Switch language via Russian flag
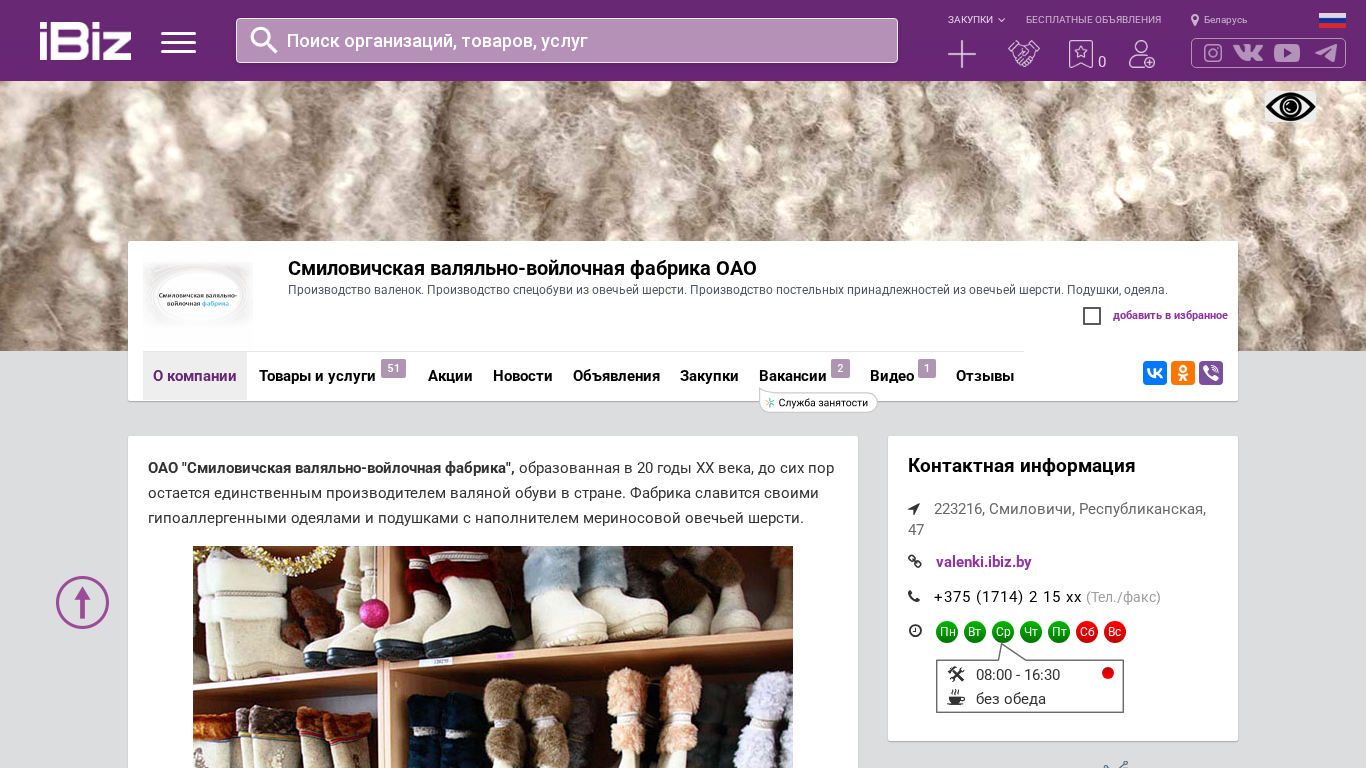Viewport: 1366px width, 768px height. click(1332, 20)
